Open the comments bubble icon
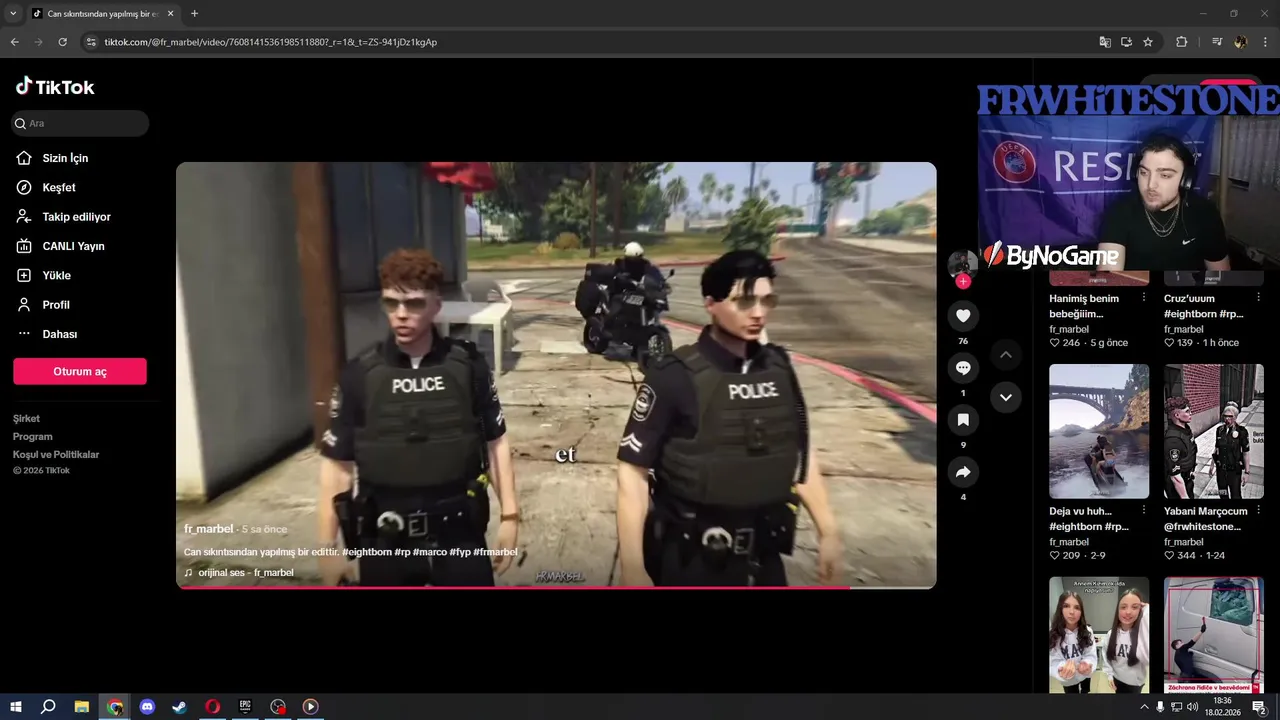Viewport: 1280px width, 720px height. (963, 368)
